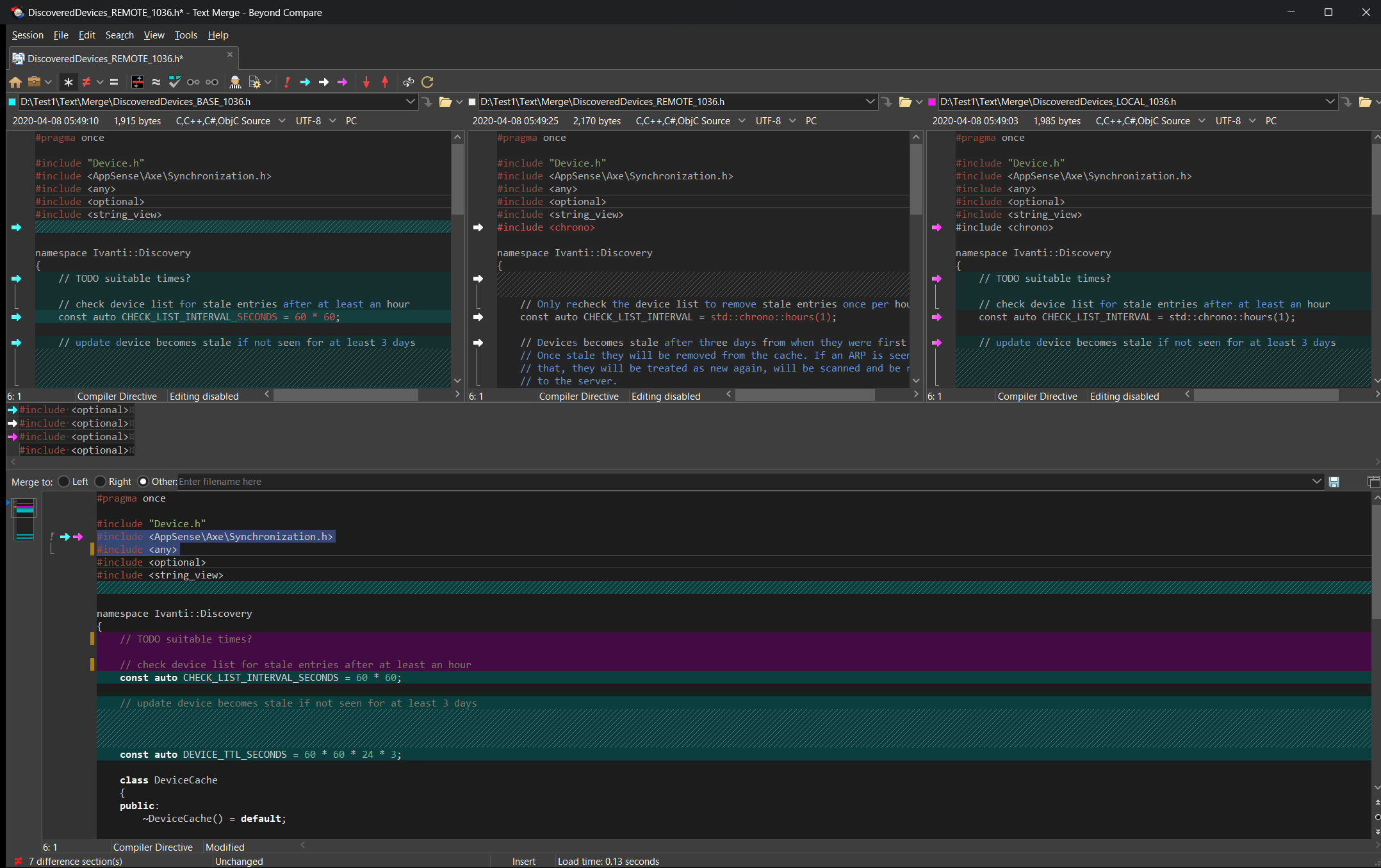Open the File menu
The image size is (1381, 868).
(x=61, y=35)
